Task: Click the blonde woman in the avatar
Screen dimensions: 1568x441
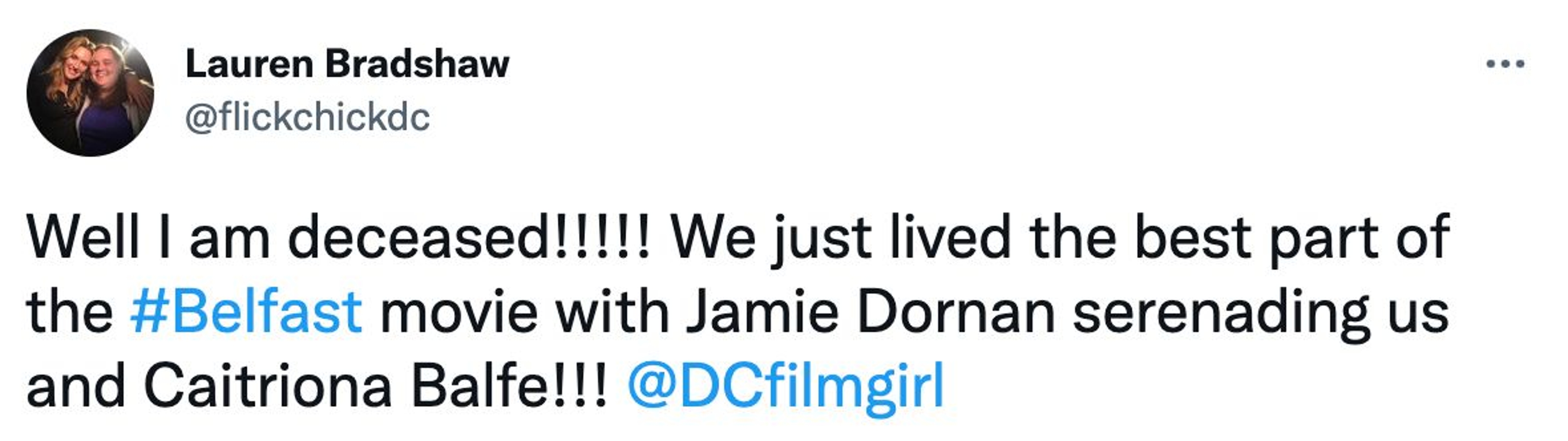Action: (x=67, y=85)
